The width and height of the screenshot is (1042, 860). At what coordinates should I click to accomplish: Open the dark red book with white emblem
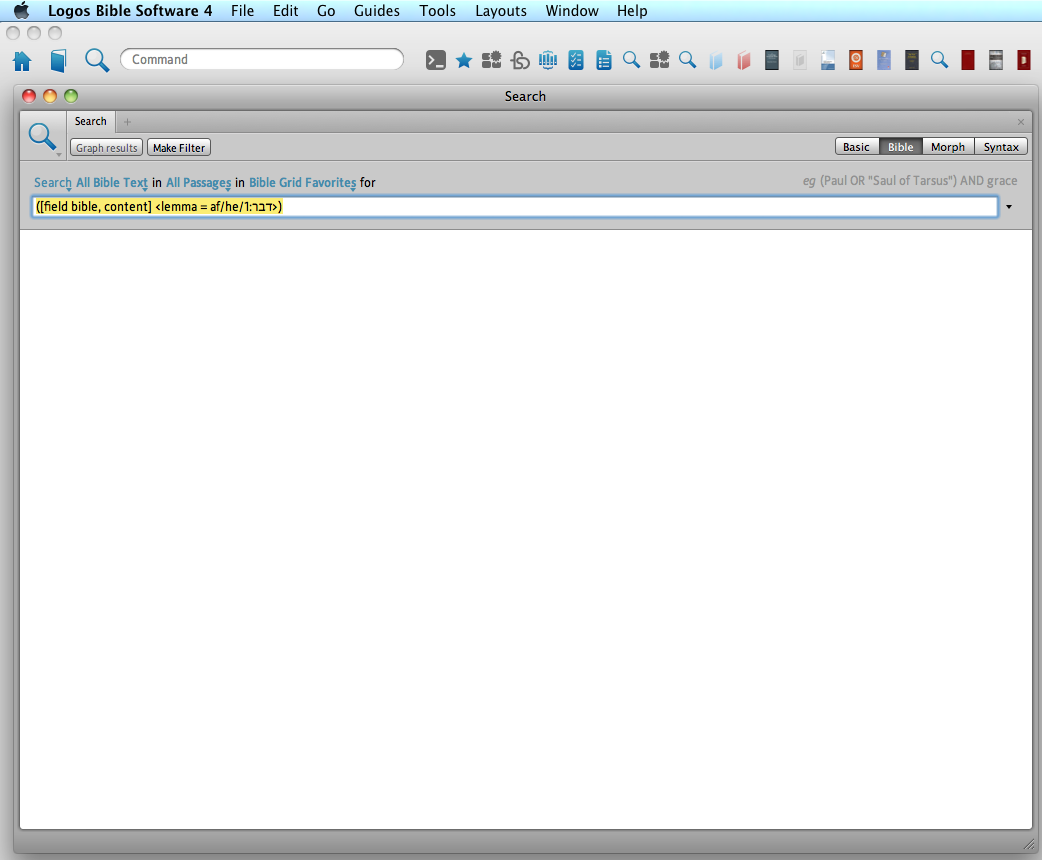(x=1023, y=60)
